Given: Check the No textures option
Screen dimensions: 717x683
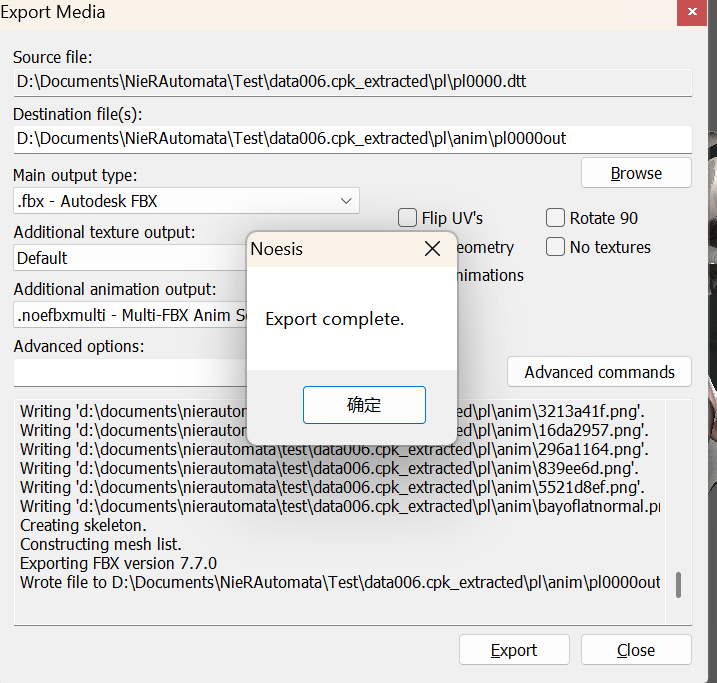Looking at the screenshot, I should pos(556,247).
